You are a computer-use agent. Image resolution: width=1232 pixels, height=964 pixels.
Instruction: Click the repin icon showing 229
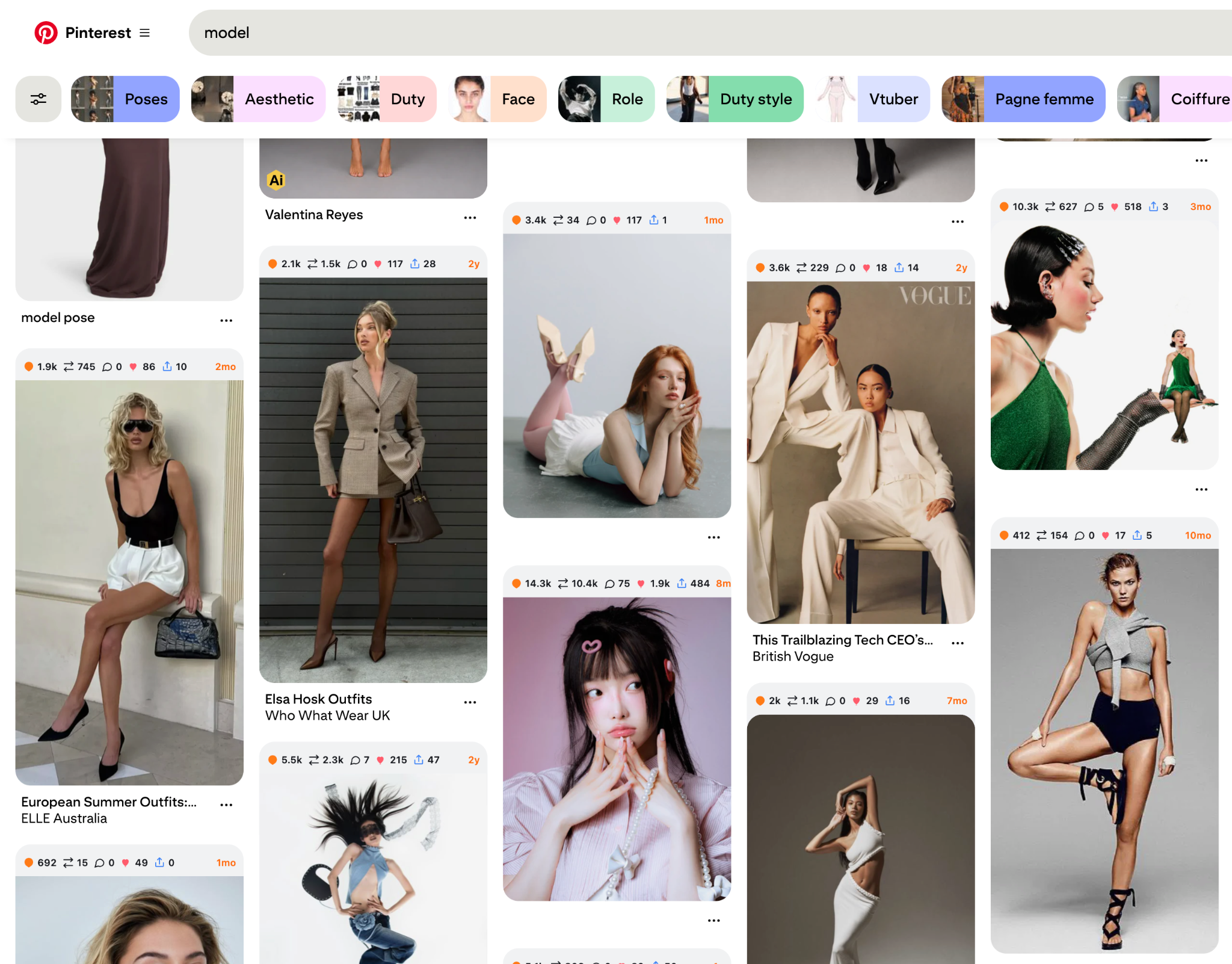[801, 268]
